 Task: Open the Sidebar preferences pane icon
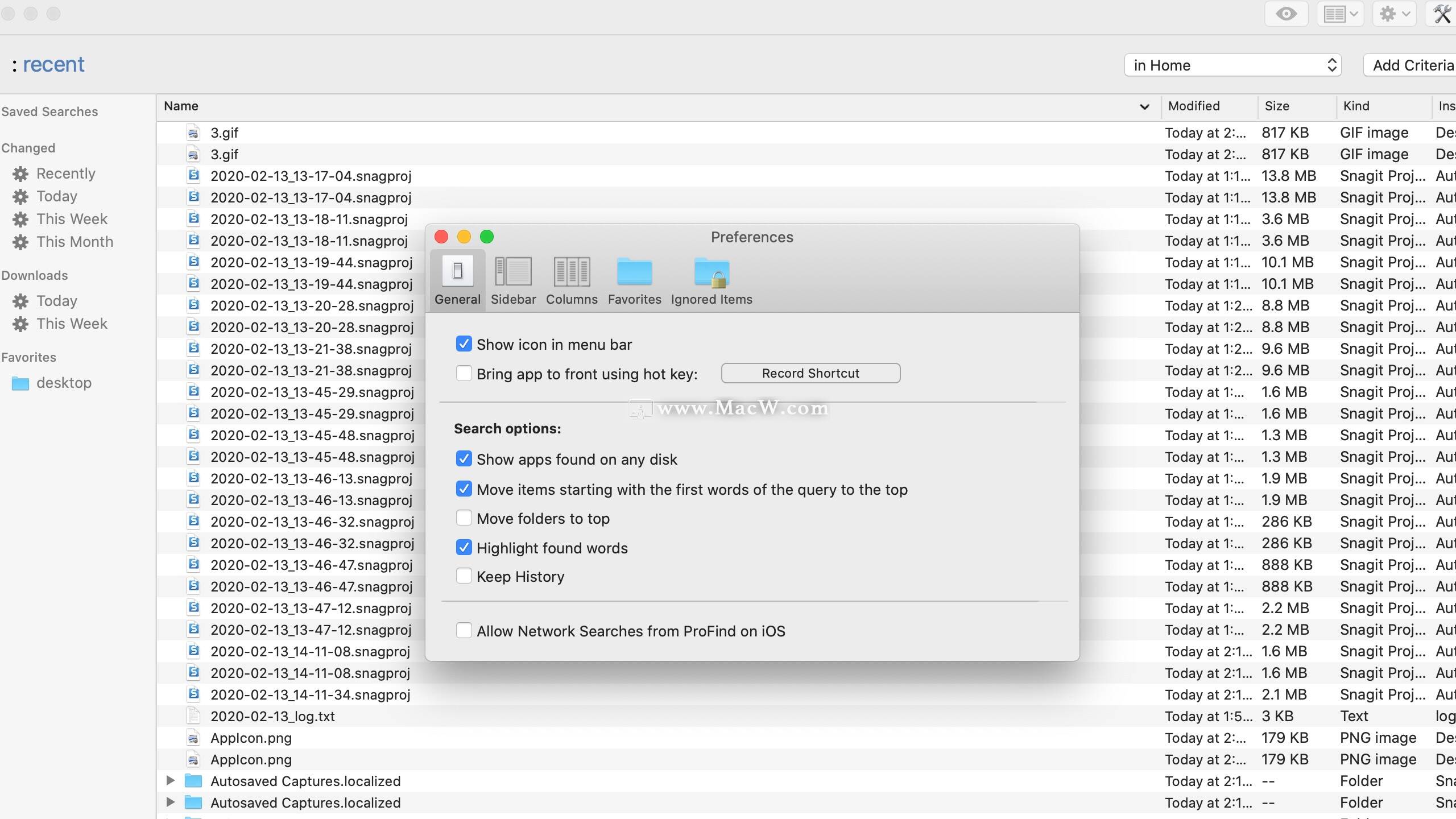point(513,272)
